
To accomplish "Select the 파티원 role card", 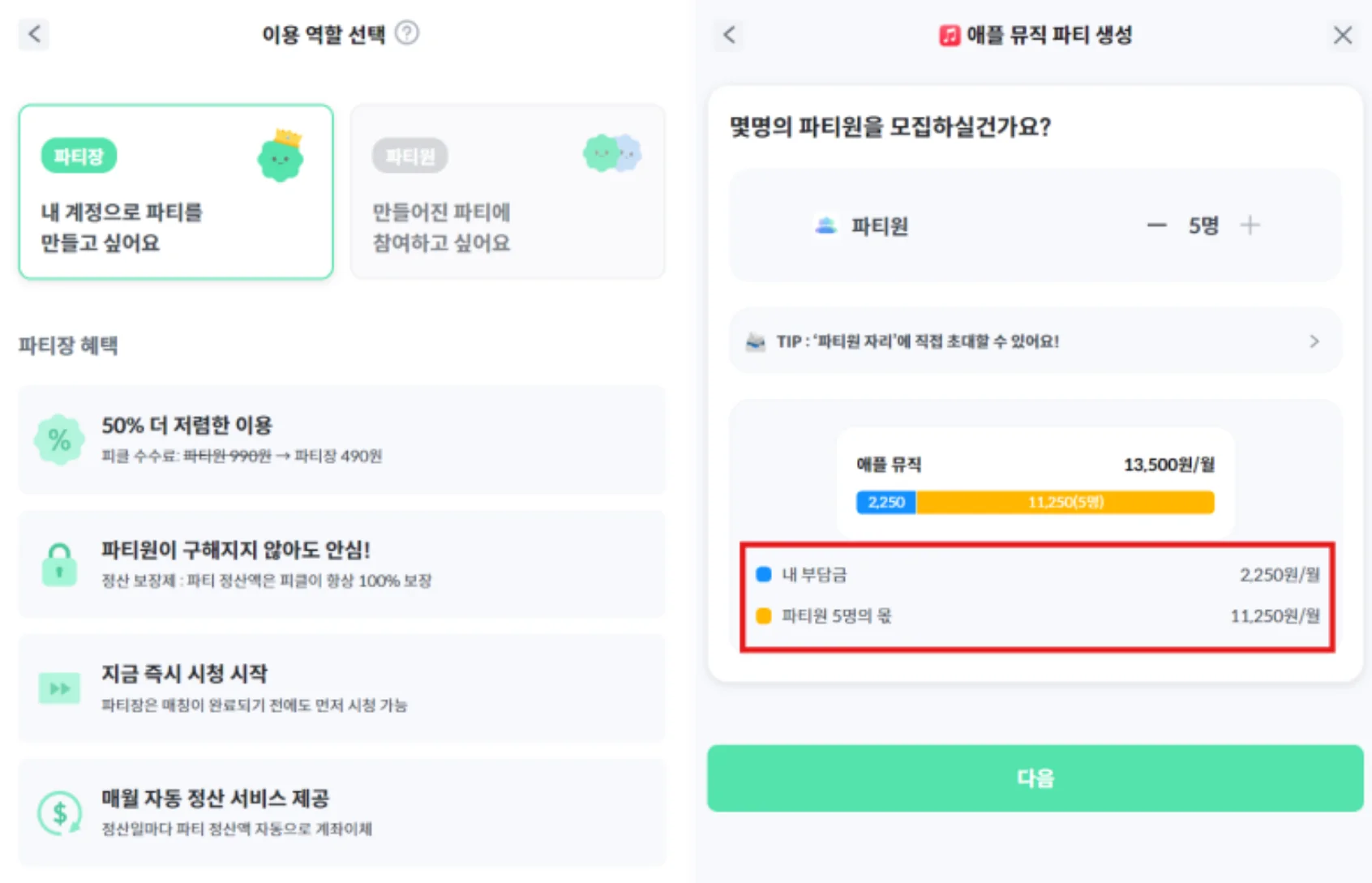I will [508, 192].
